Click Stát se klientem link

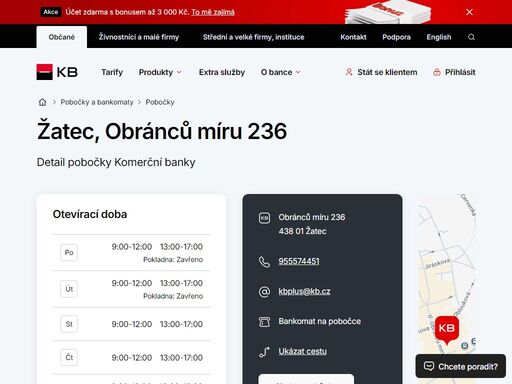[x=387, y=72]
